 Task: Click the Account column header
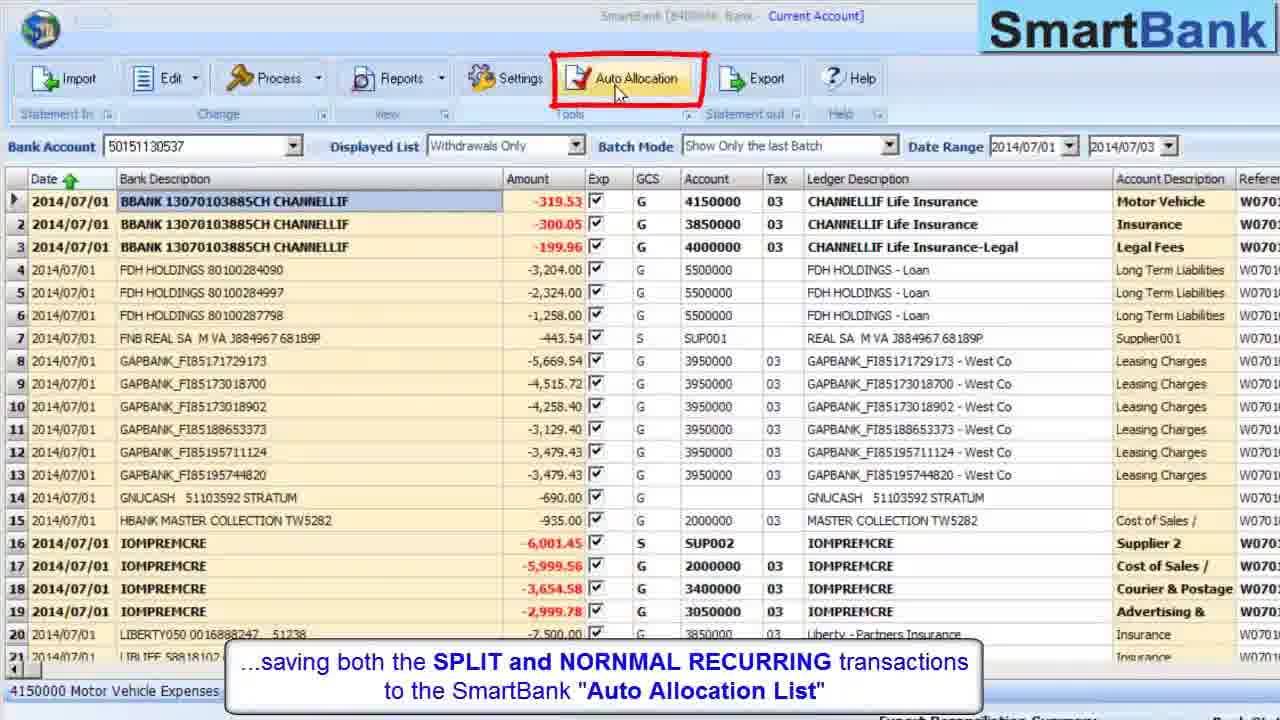[722, 179]
